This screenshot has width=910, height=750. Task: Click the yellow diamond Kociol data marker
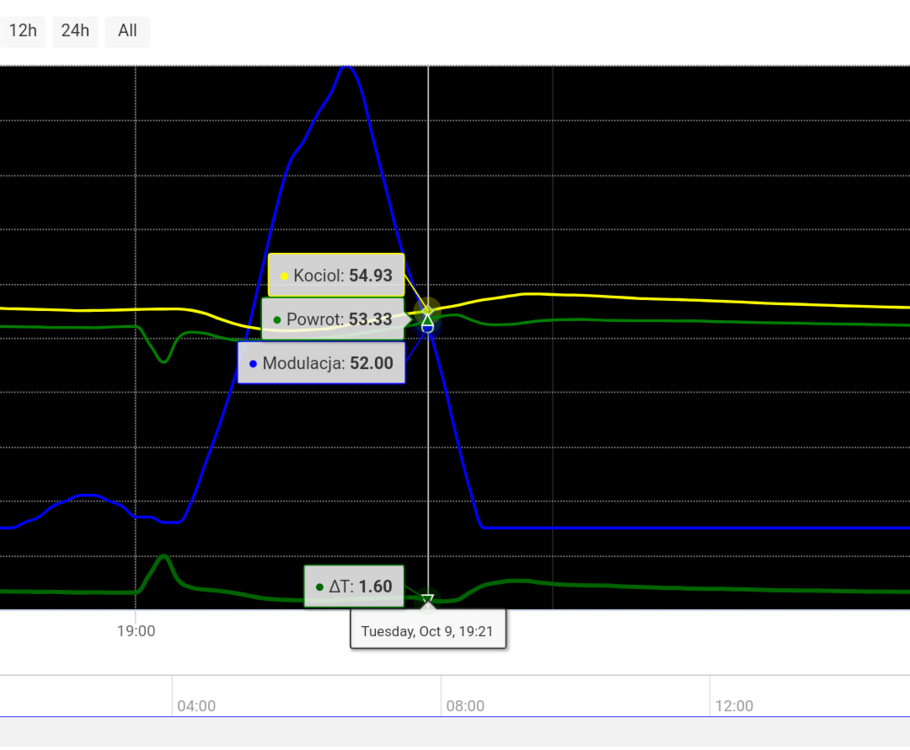pyautogui.click(x=428, y=309)
